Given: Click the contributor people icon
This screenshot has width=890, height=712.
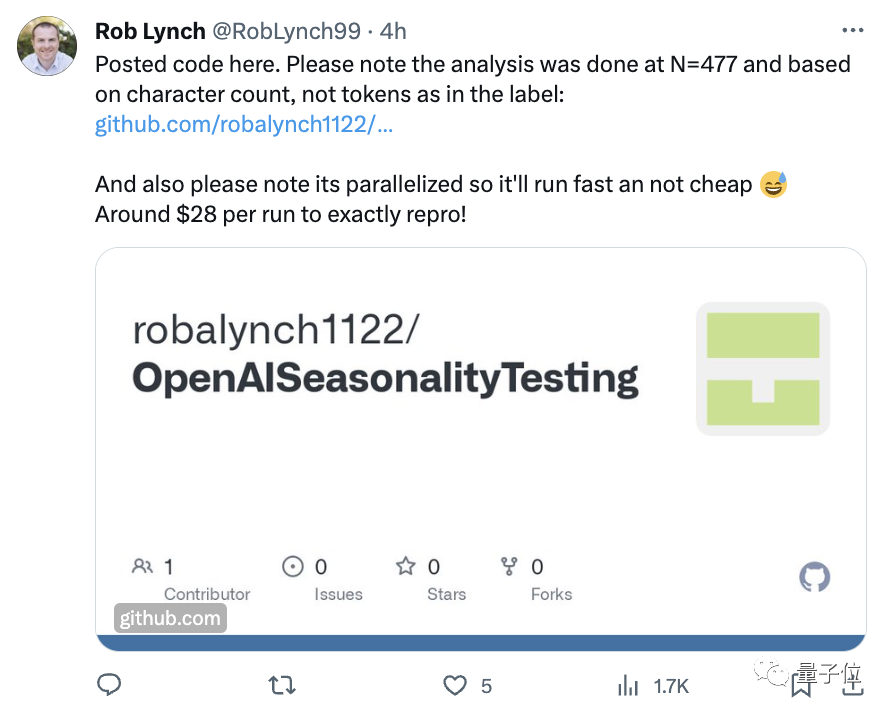Looking at the screenshot, I should coord(142,566).
